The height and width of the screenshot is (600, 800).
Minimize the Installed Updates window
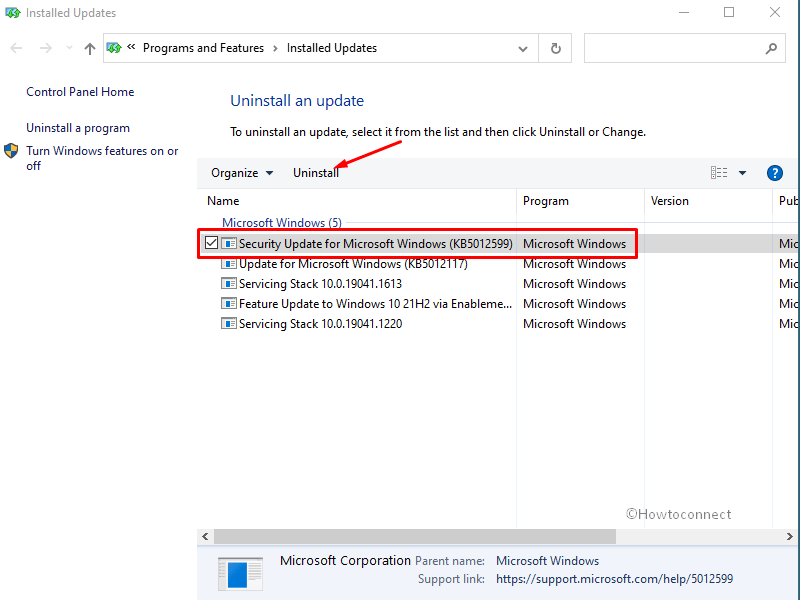684,12
